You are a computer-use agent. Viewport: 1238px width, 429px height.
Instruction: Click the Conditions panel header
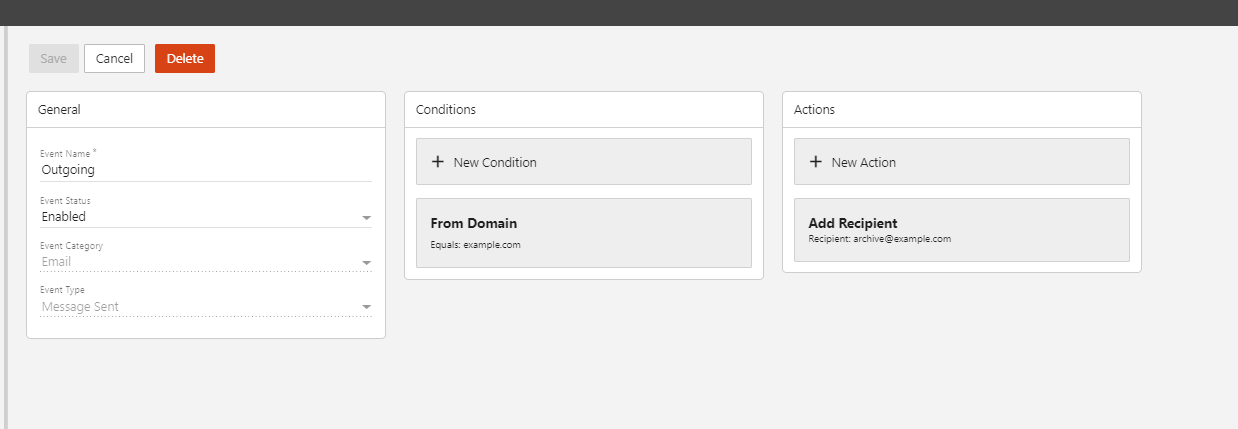446,110
